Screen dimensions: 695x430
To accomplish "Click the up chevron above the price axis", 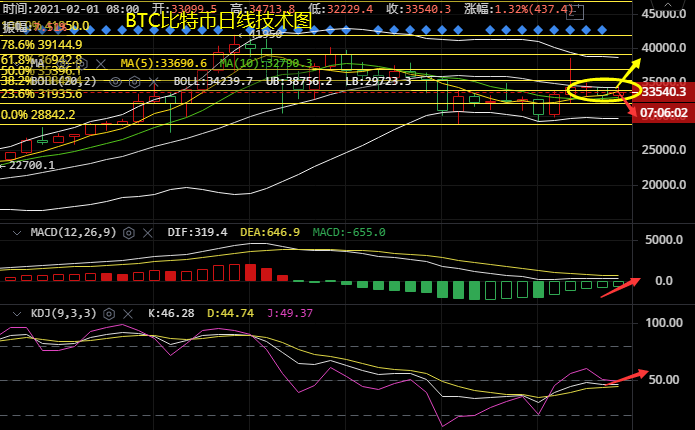I will (x=668, y=5).
